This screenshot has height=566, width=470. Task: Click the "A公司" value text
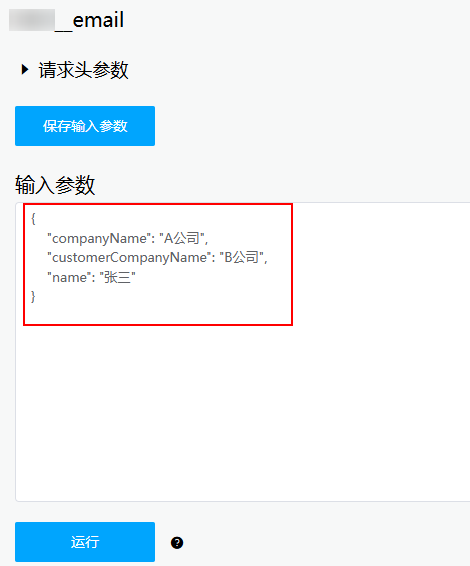point(182,239)
